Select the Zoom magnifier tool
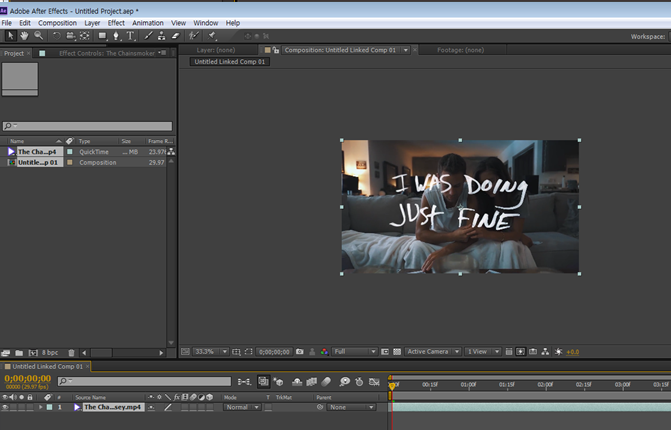Image resolution: width=671 pixels, height=430 pixels. pyautogui.click(x=39, y=36)
